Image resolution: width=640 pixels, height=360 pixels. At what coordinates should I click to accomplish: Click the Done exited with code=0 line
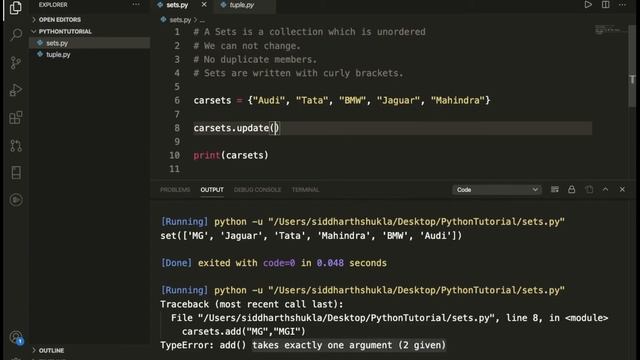(273, 263)
